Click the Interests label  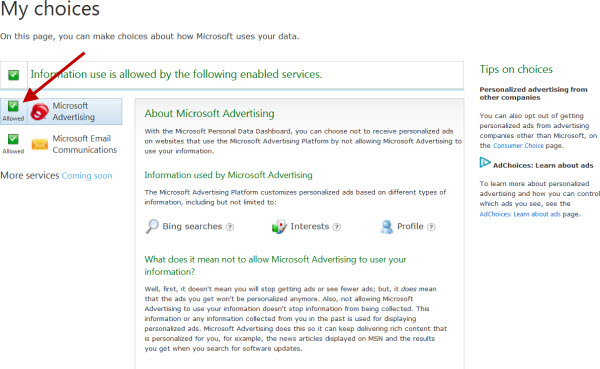310,226
